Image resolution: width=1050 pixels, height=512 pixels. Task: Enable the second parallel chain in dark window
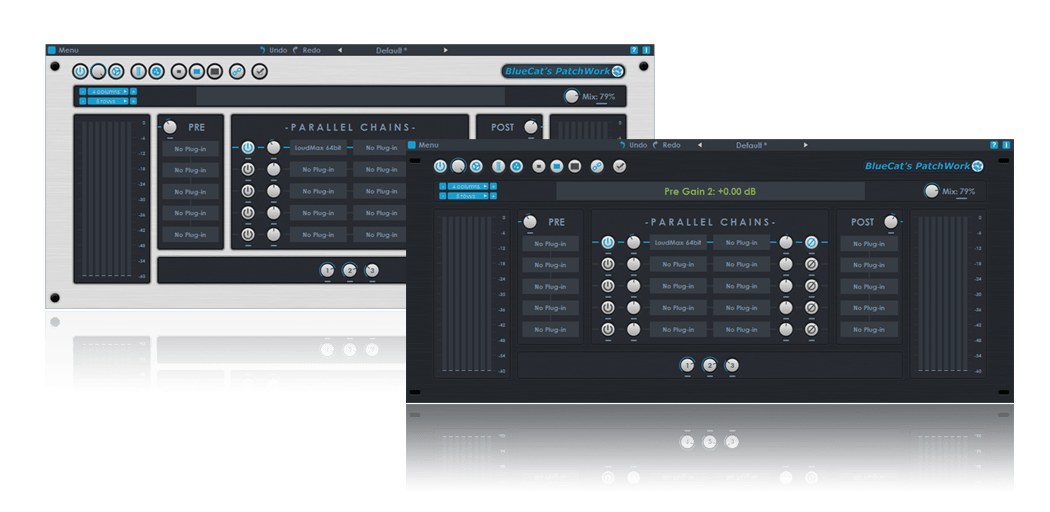pos(608,264)
